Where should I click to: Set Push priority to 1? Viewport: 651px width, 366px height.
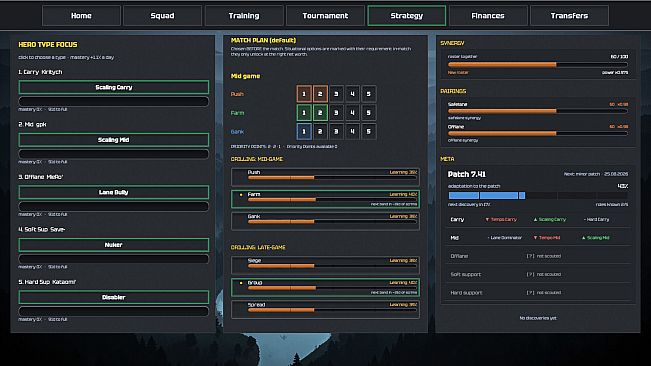coord(304,94)
